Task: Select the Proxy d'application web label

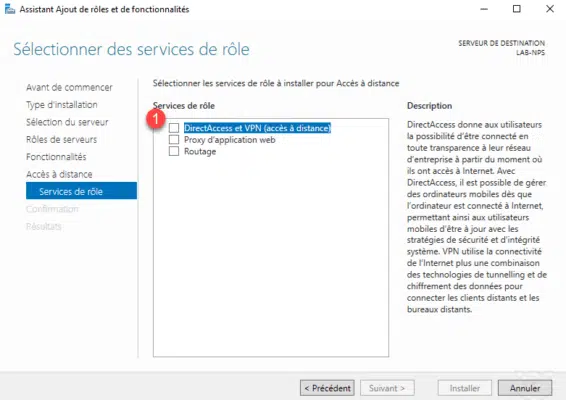Action: point(230,140)
